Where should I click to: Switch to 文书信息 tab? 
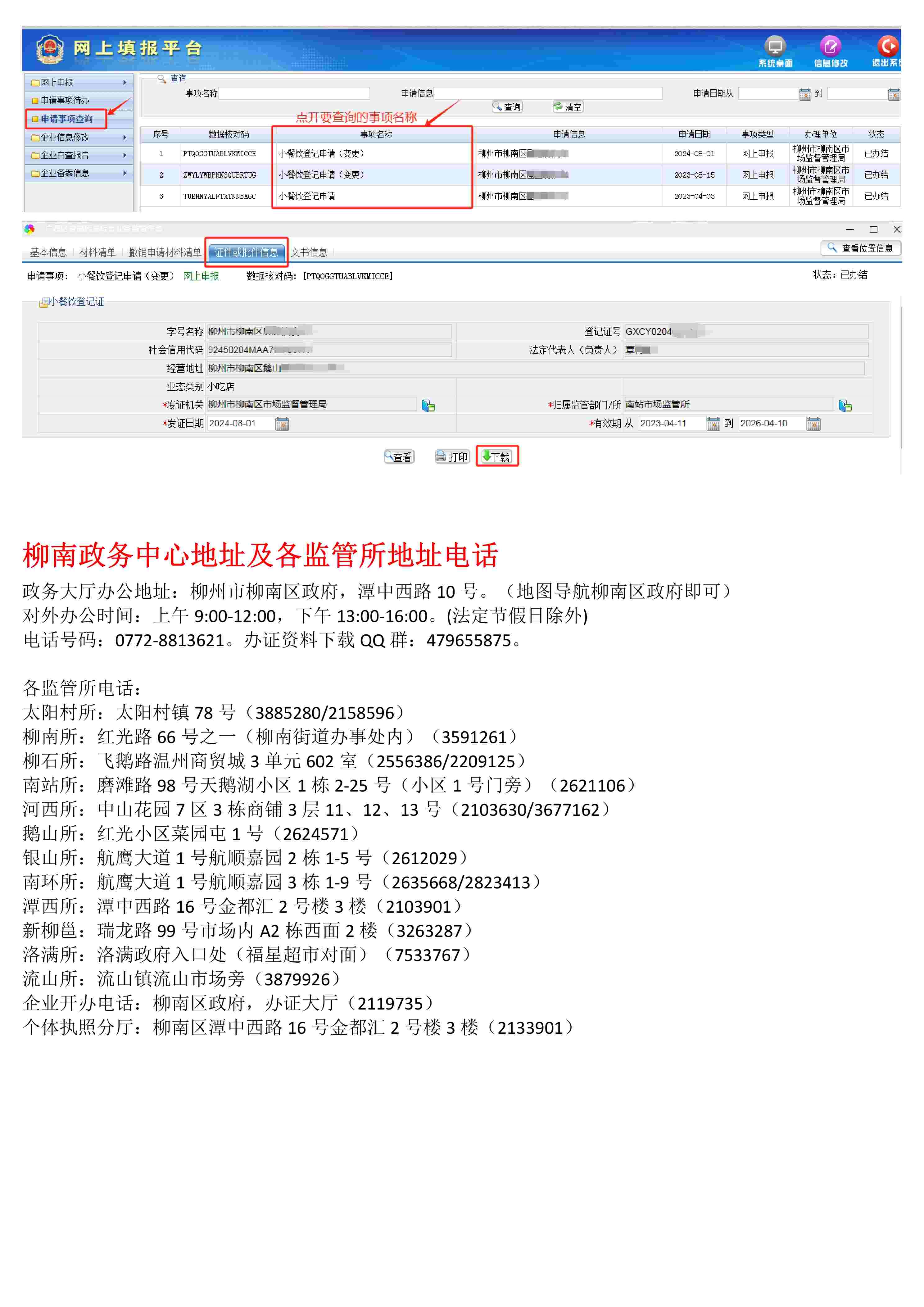point(309,252)
